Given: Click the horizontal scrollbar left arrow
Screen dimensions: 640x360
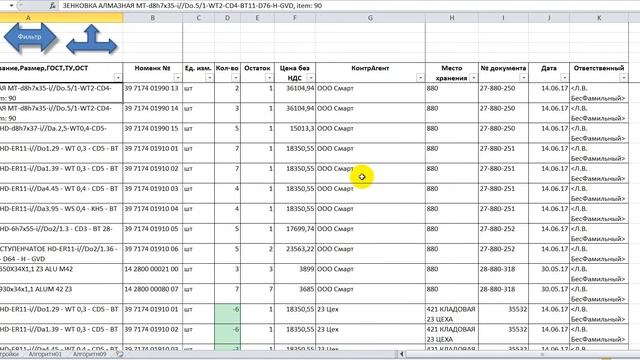Looking at the screenshot, I should 402,354.
